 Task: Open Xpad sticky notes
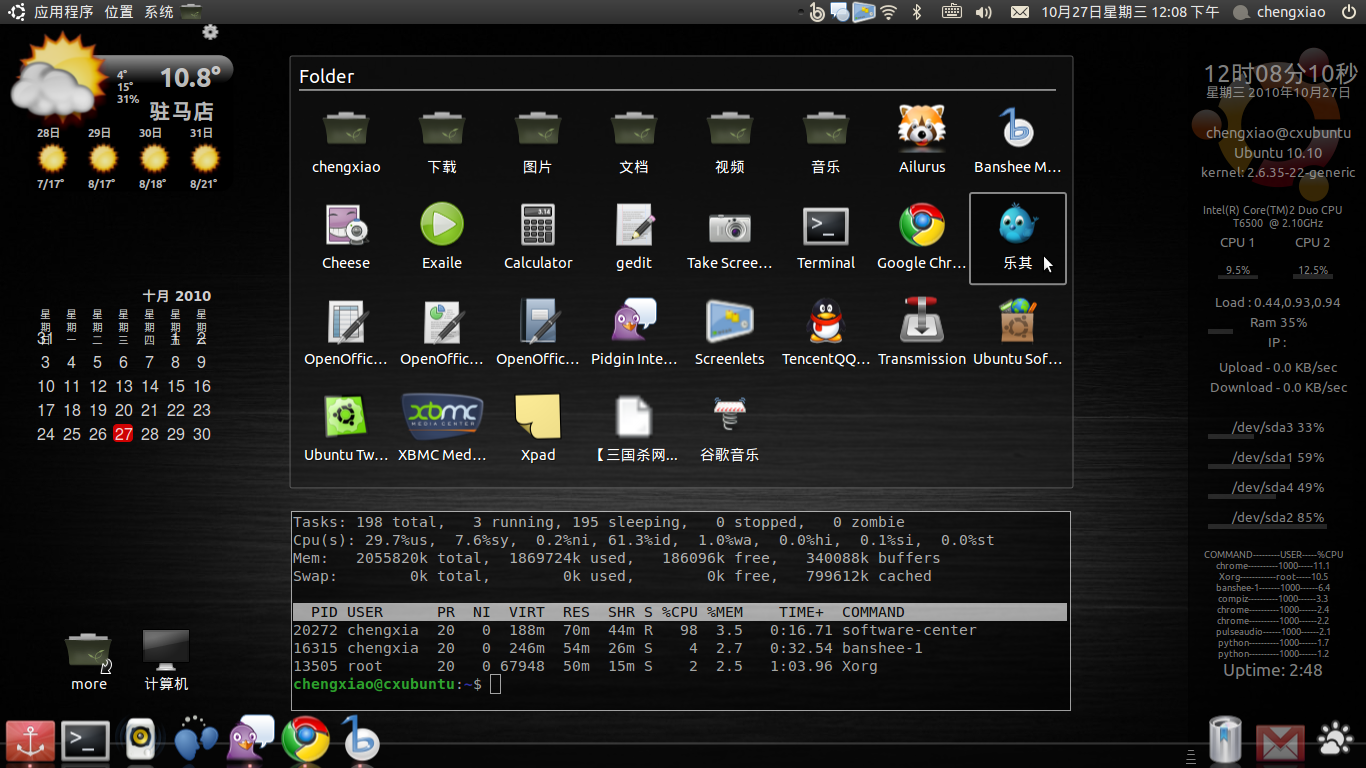(538, 430)
